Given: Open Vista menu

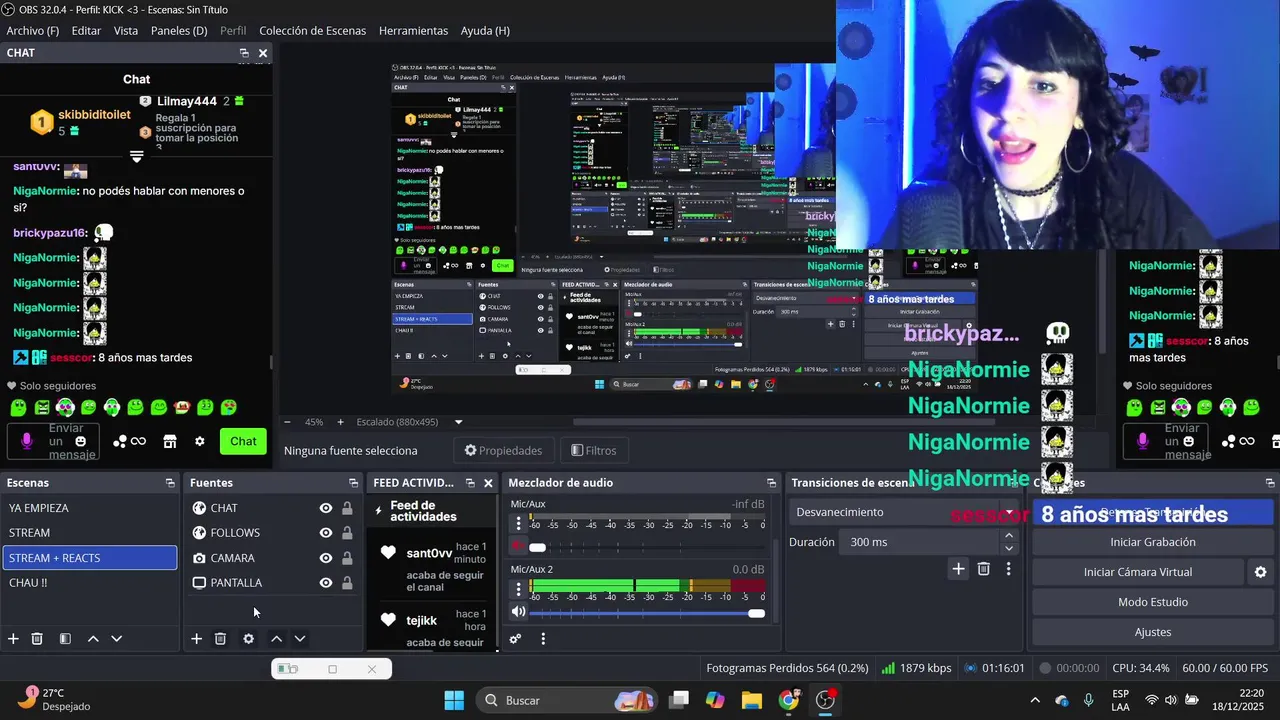Looking at the screenshot, I should (x=126, y=31).
